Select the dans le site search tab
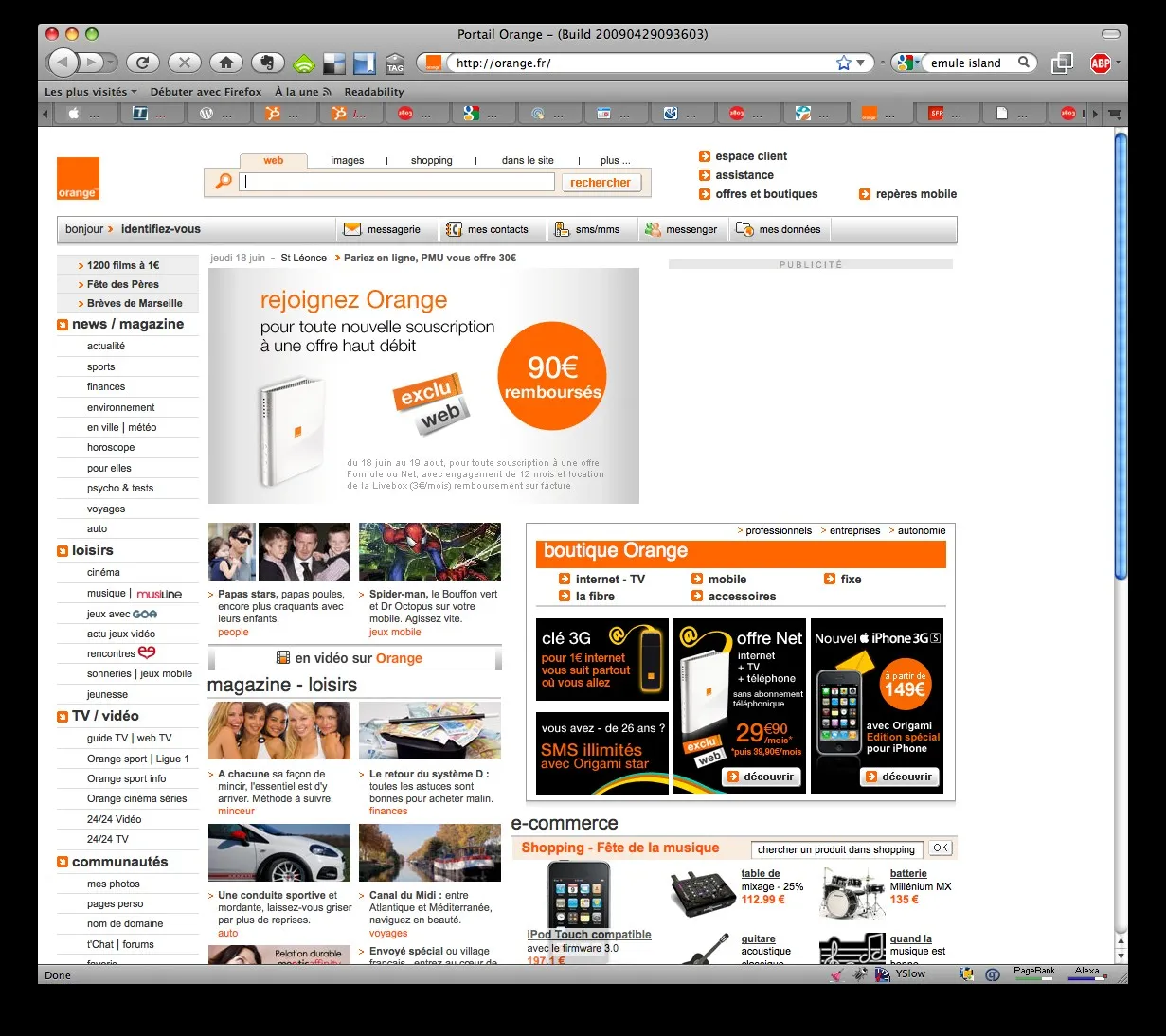The width and height of the screenshot is (1166, 1036). pos(528,160)
